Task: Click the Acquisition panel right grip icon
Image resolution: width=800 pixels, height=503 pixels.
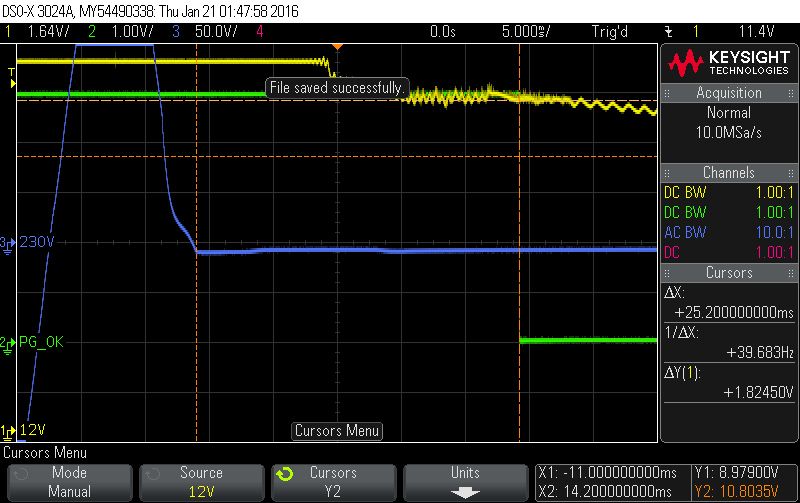Action: 791,93
